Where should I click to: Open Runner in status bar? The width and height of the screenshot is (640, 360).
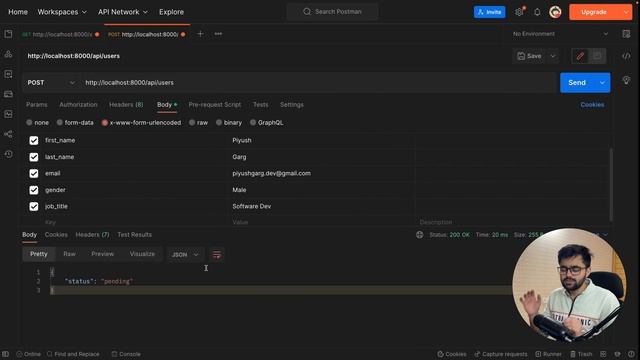(549, 354)
